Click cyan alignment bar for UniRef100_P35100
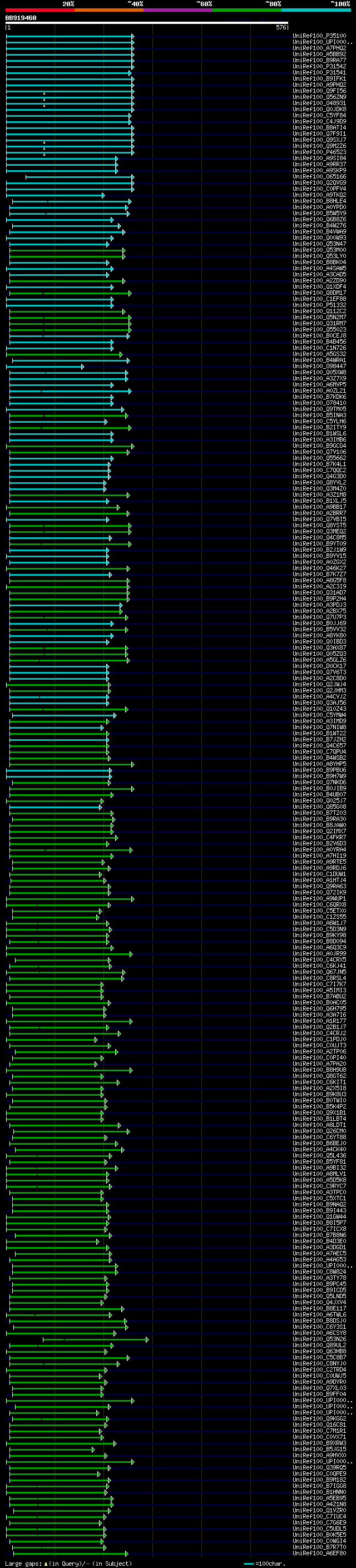 [70, 36]
